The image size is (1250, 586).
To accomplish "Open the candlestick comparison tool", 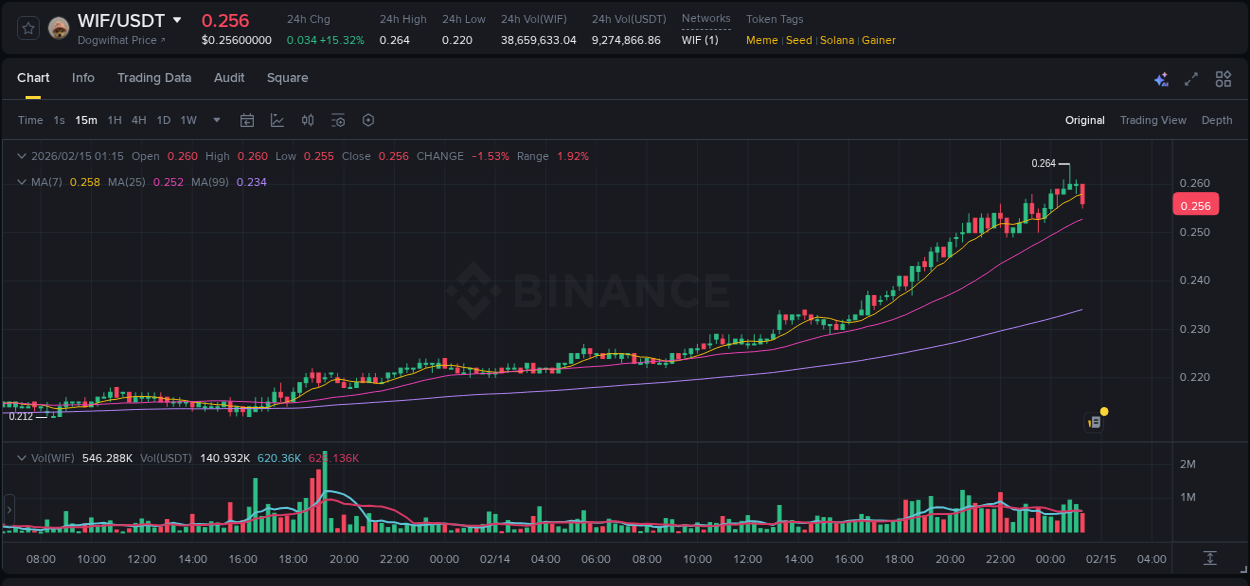I will [307, 120].
